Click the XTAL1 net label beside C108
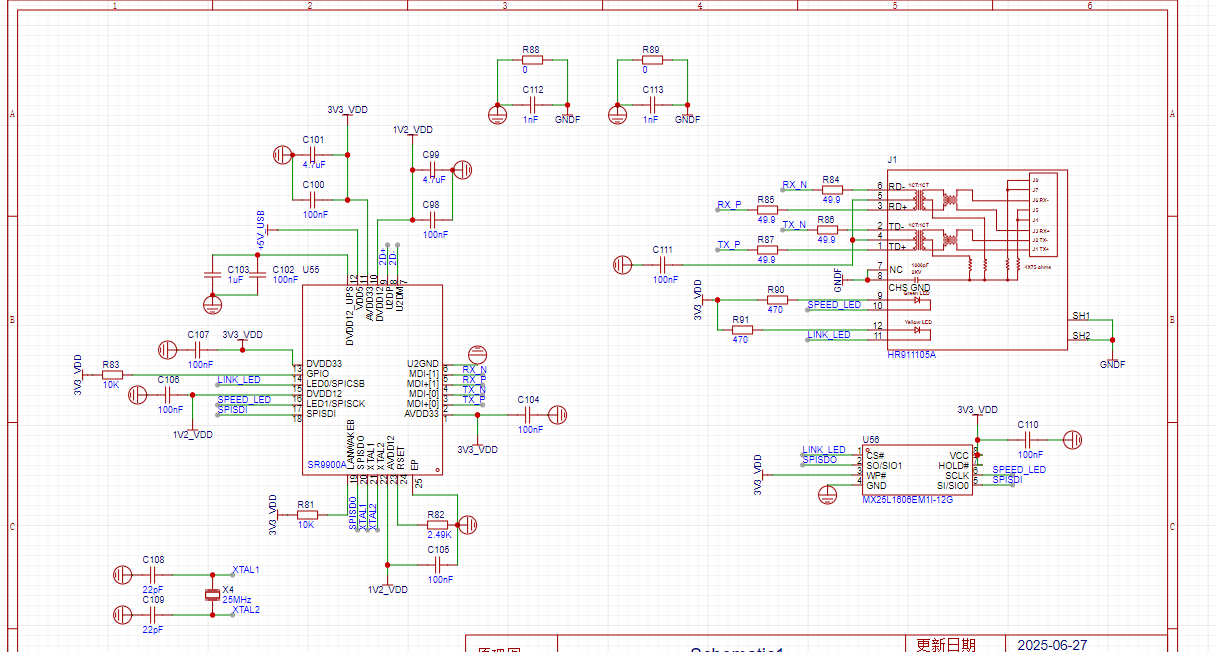The height and width of the screenshot is (652, 1217). tap(246, 570)
